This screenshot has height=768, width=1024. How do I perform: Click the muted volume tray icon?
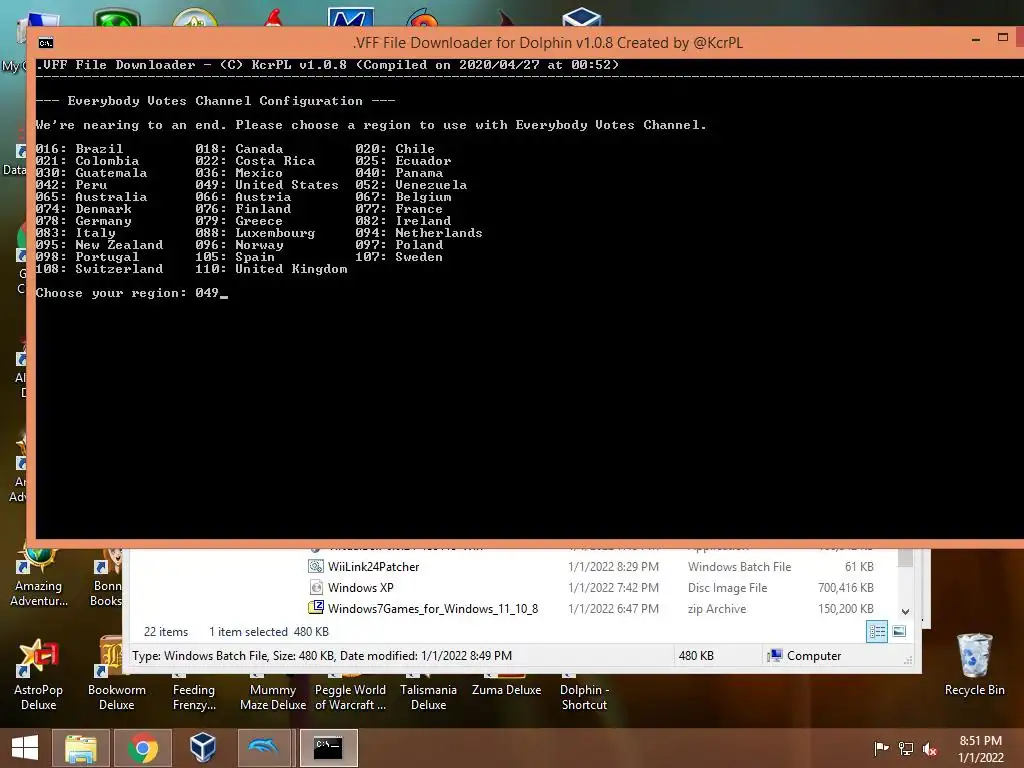click(930, 748)
